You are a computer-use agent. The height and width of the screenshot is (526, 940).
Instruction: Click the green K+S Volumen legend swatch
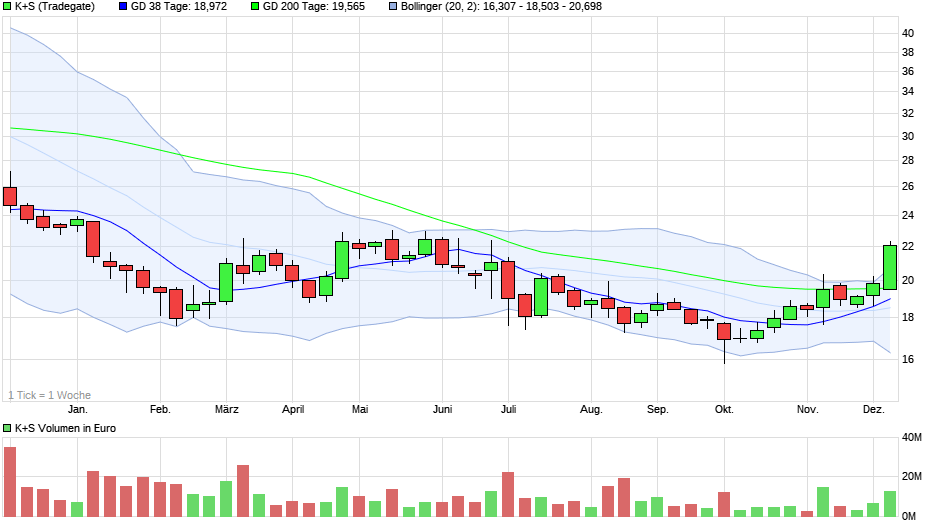[x=8, y=428]
